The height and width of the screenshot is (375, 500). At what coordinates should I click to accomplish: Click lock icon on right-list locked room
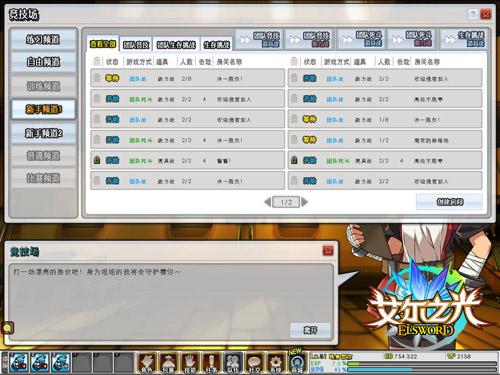click(x=294, y=160)
